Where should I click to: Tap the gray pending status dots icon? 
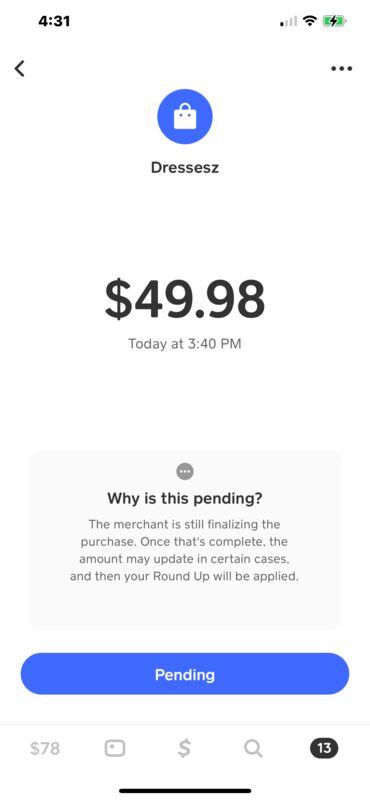click(185, 471)
